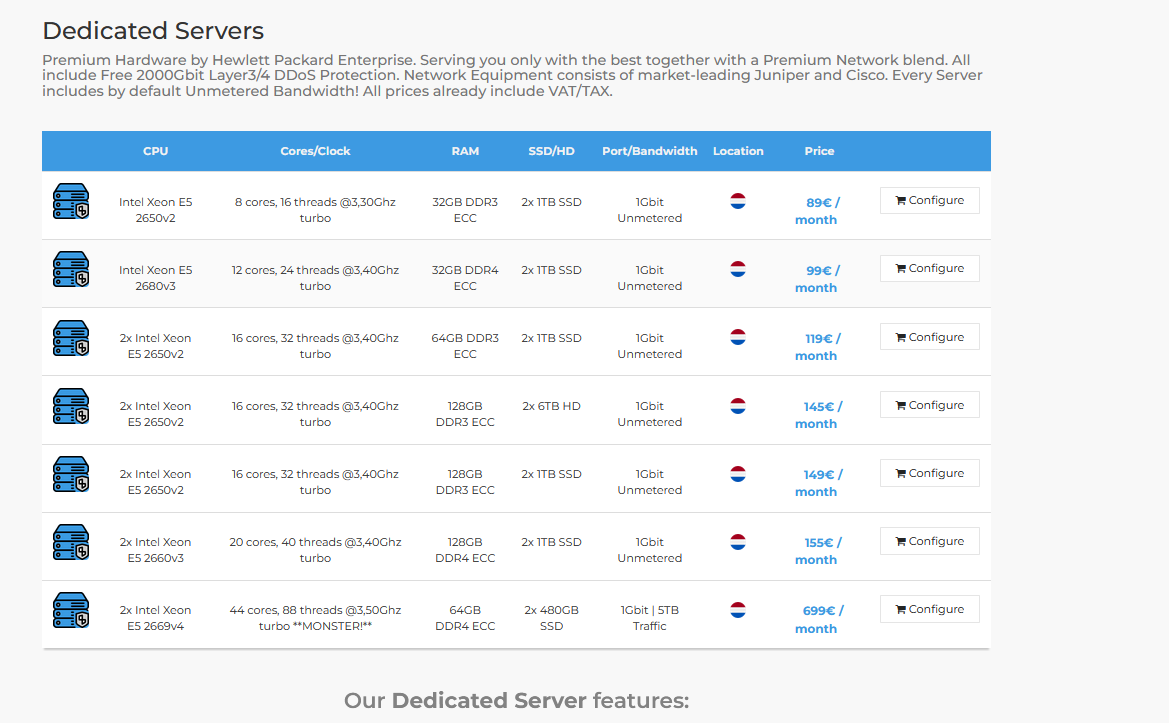Select the '99€ / month' price
This screenshot has width=1169, height=723.
pos(817,279)
